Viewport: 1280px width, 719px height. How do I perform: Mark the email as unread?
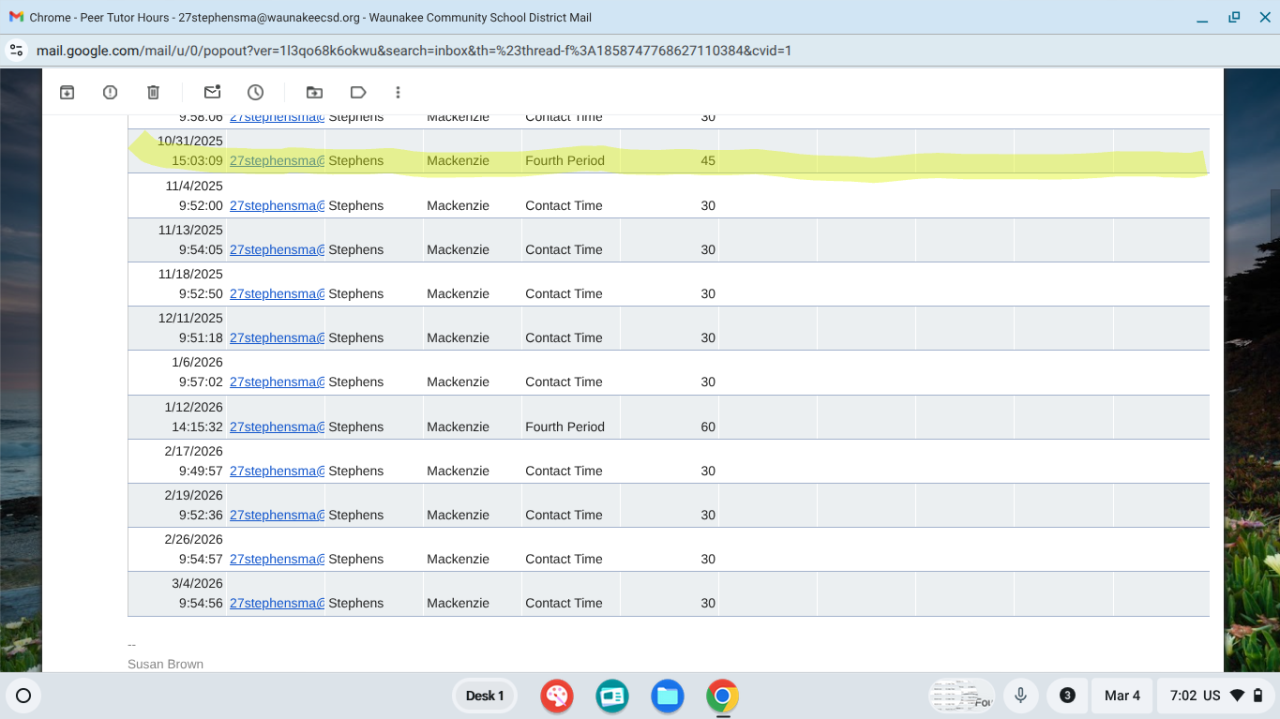click(212, 92)
